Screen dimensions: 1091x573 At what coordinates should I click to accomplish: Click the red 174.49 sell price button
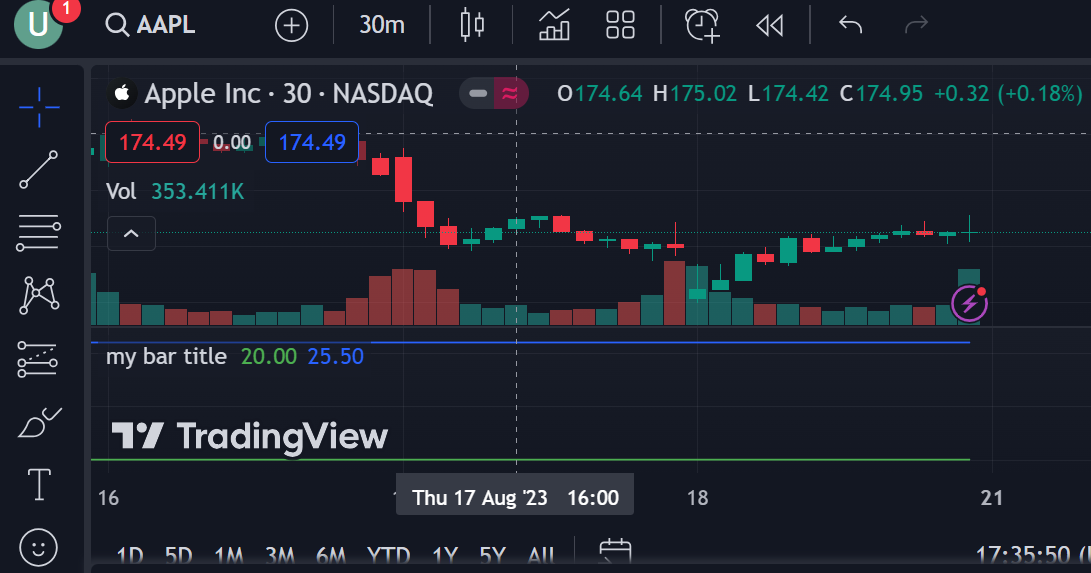tap(152, 142)
